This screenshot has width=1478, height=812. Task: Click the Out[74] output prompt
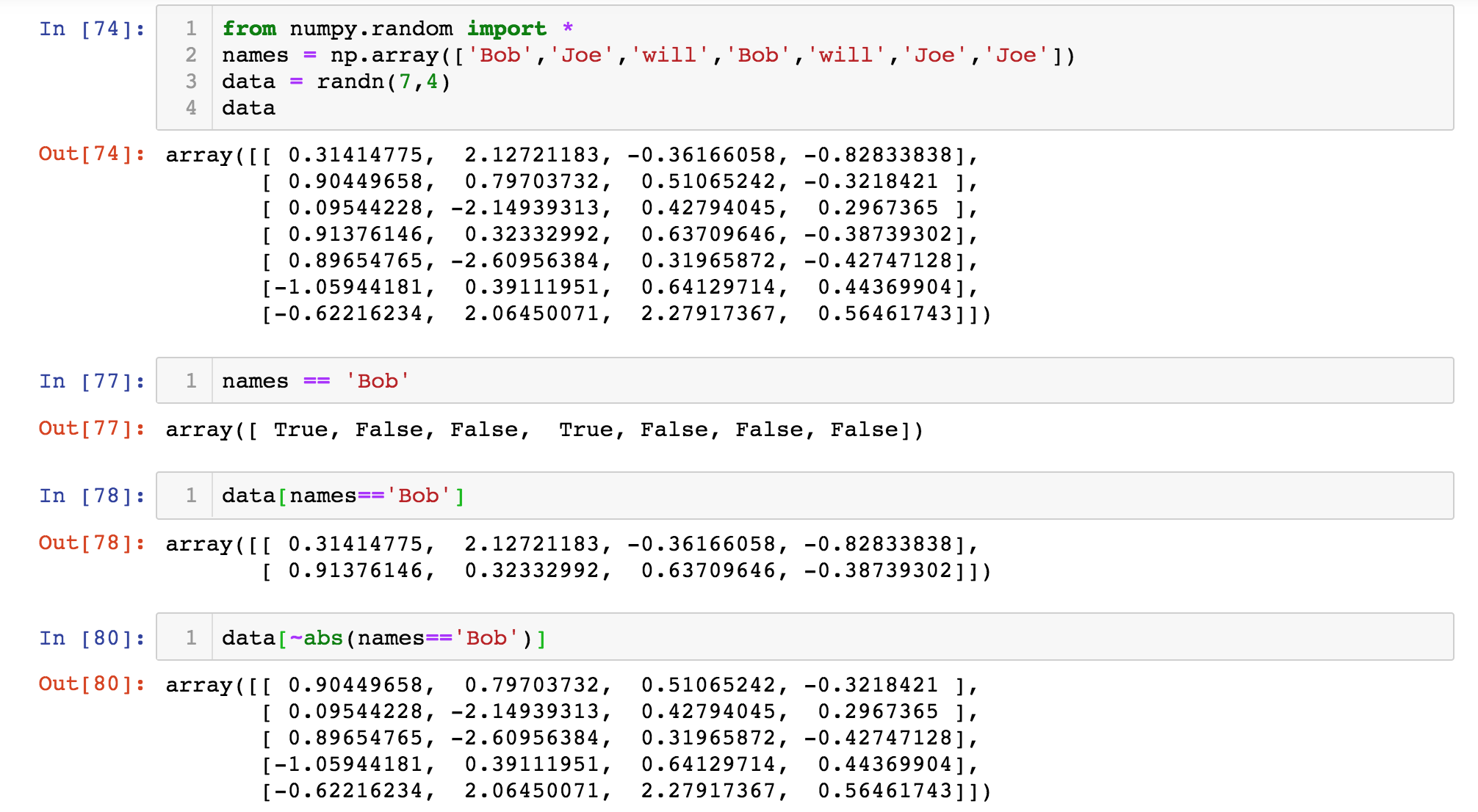click(91, 153)
